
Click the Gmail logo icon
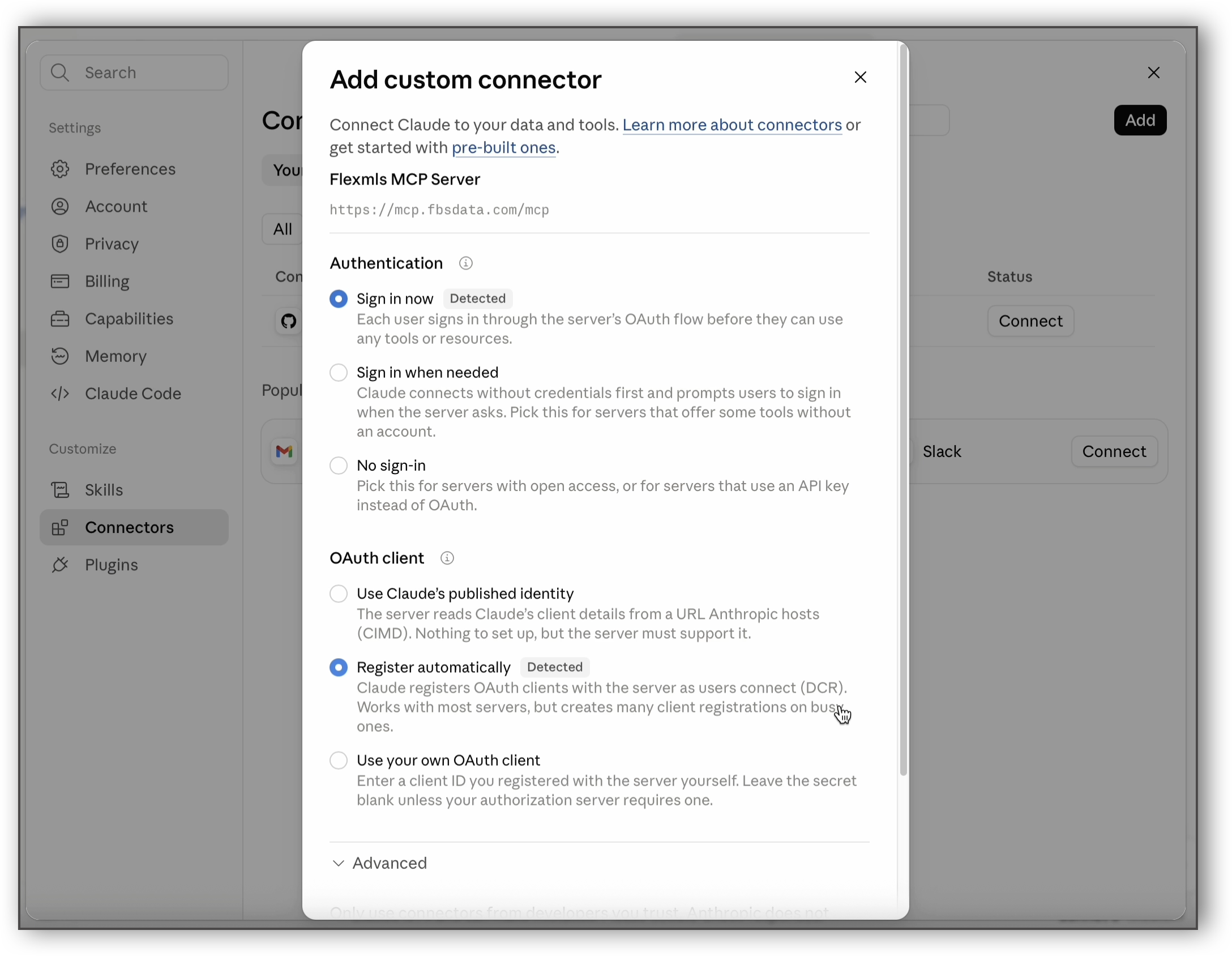point(284,451)
